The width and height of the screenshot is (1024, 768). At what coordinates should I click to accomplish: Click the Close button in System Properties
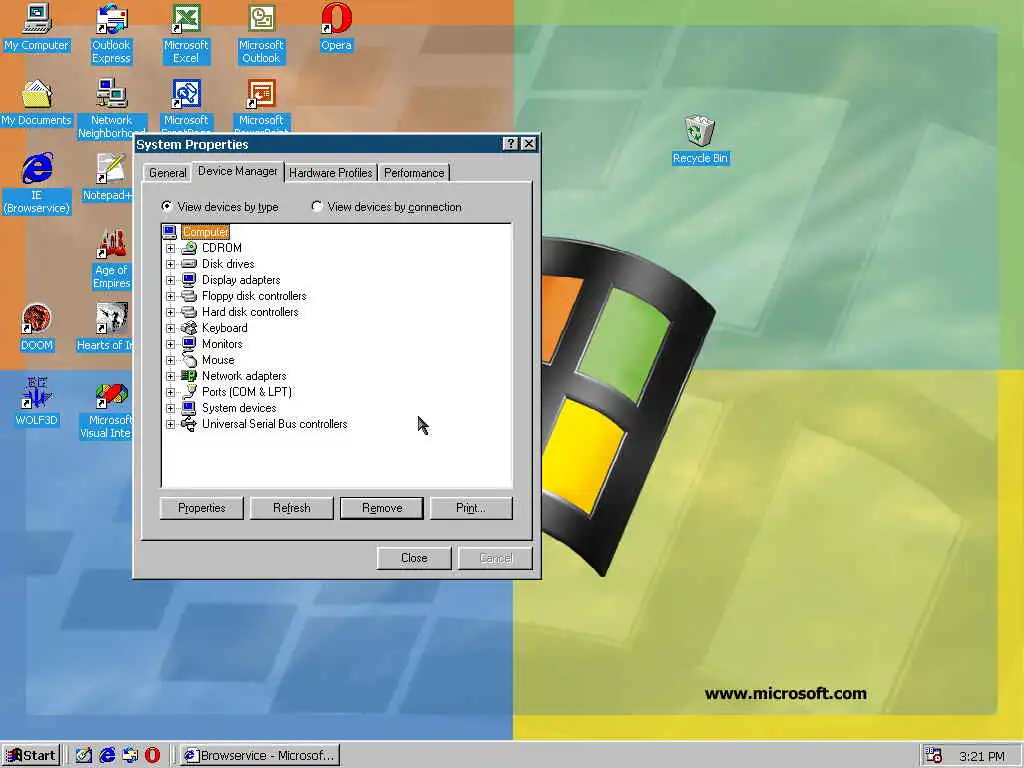pos(414,558)
